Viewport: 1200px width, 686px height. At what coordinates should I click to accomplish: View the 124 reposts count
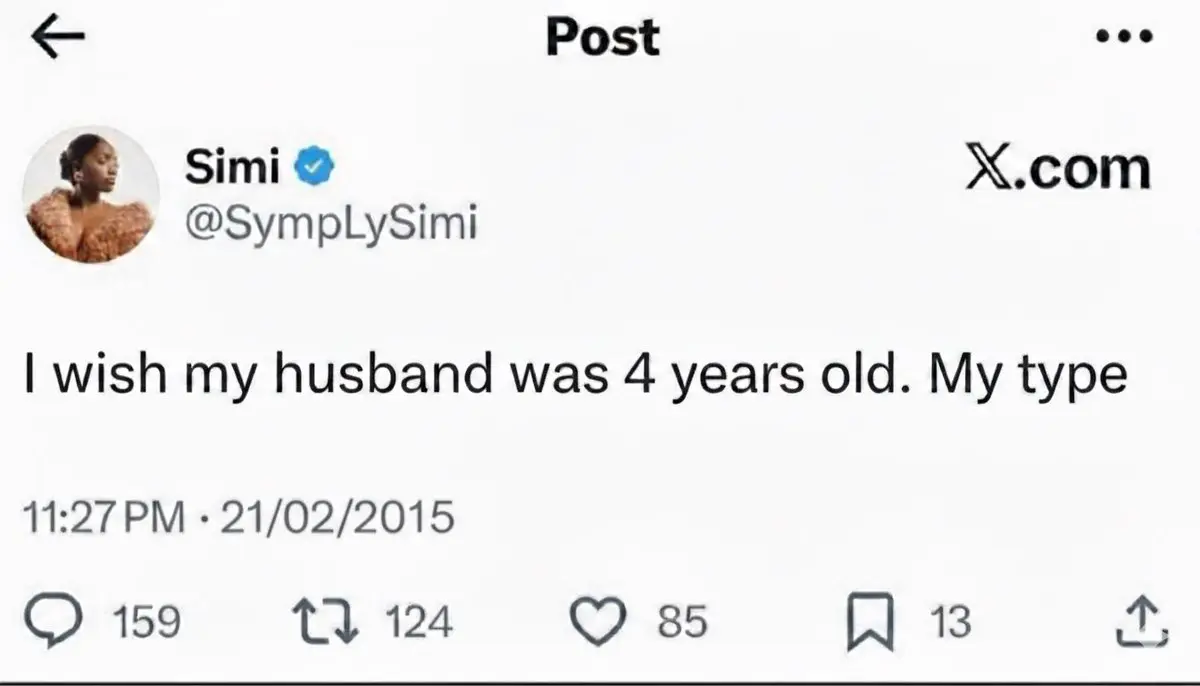(x=418, y=623)
